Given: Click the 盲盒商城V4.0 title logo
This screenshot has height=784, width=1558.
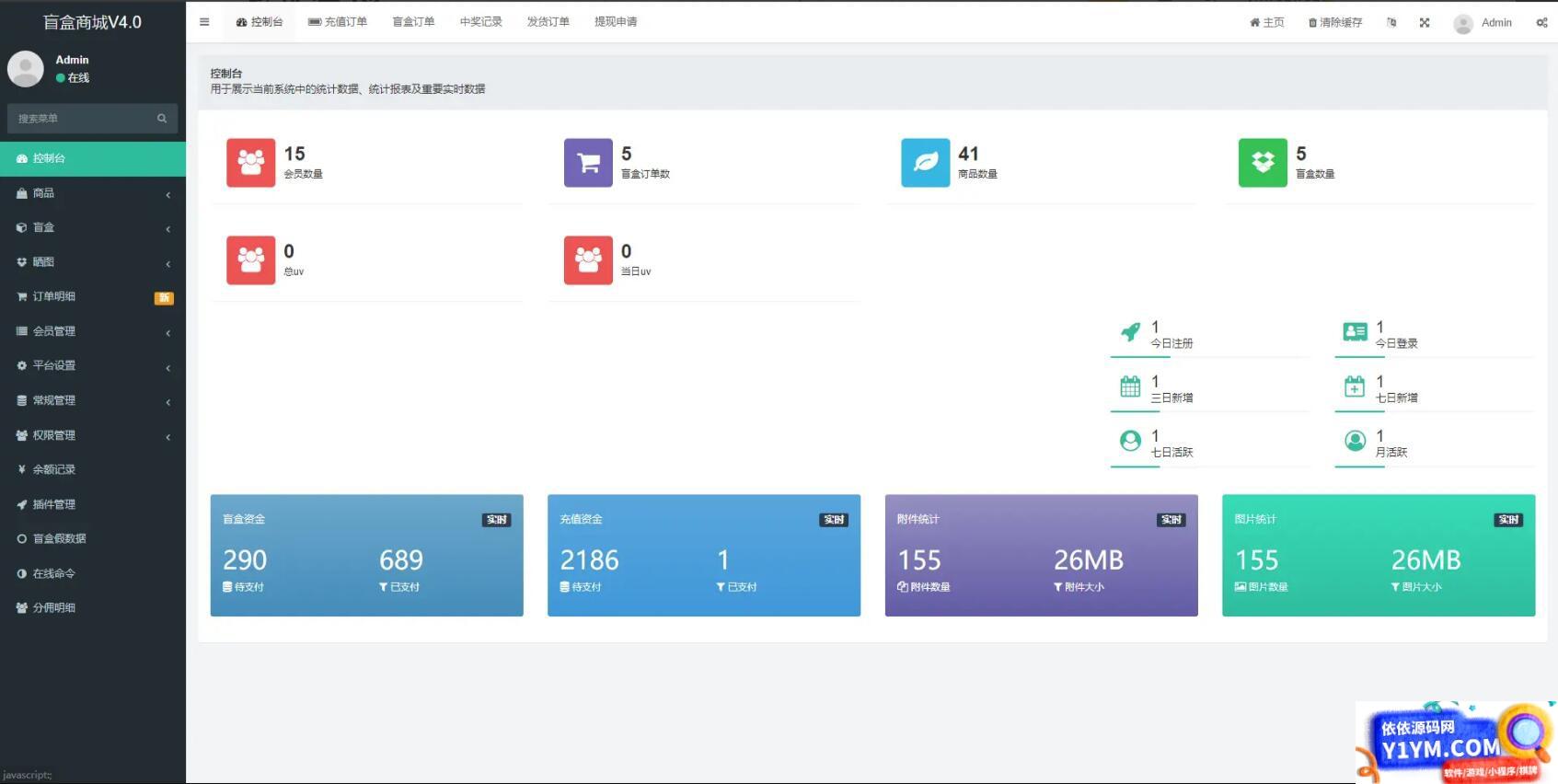Looking at the screenshot, I should pos(93,22).
